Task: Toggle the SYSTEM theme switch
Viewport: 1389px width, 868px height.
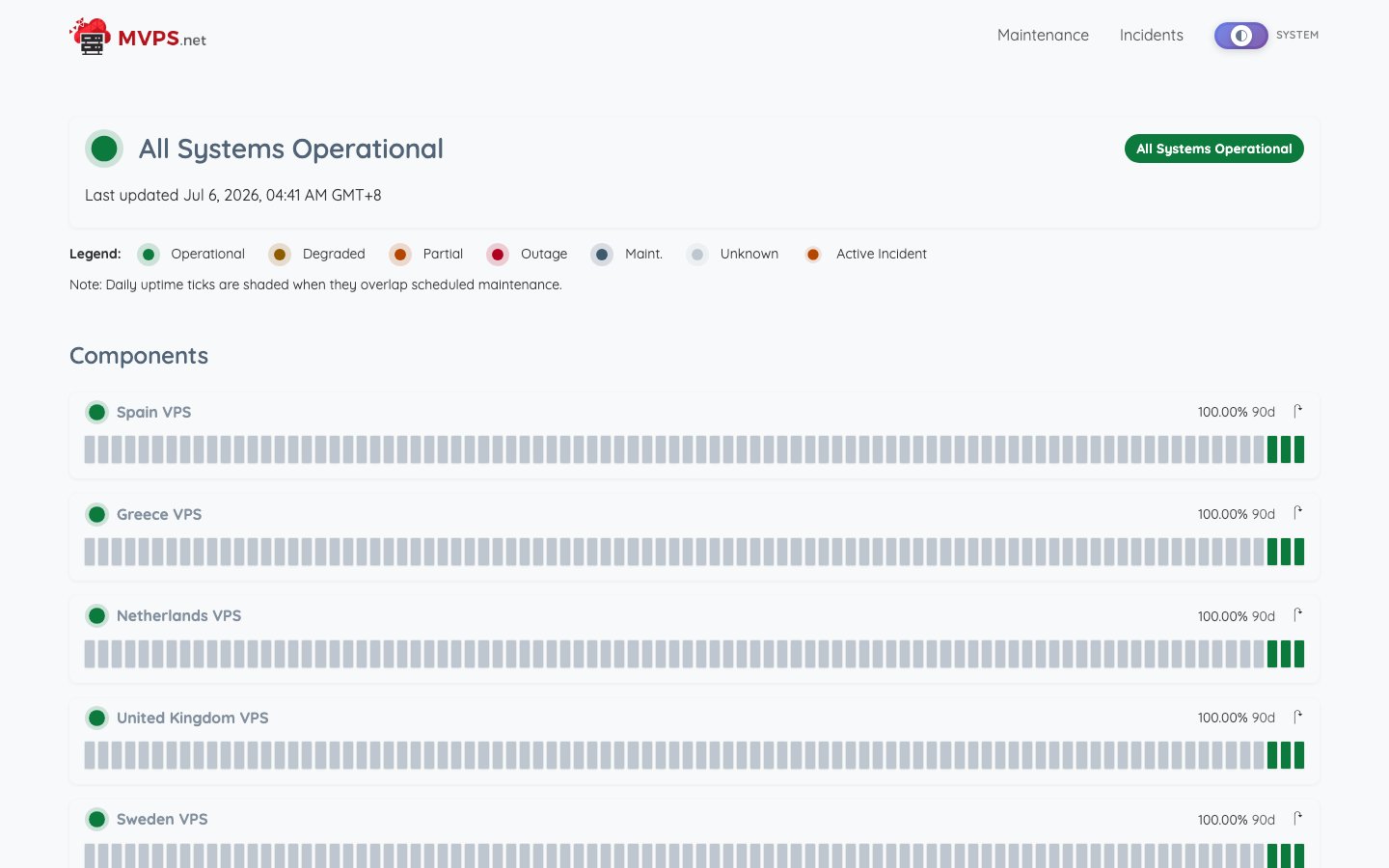Action: tap(1240, 36)
